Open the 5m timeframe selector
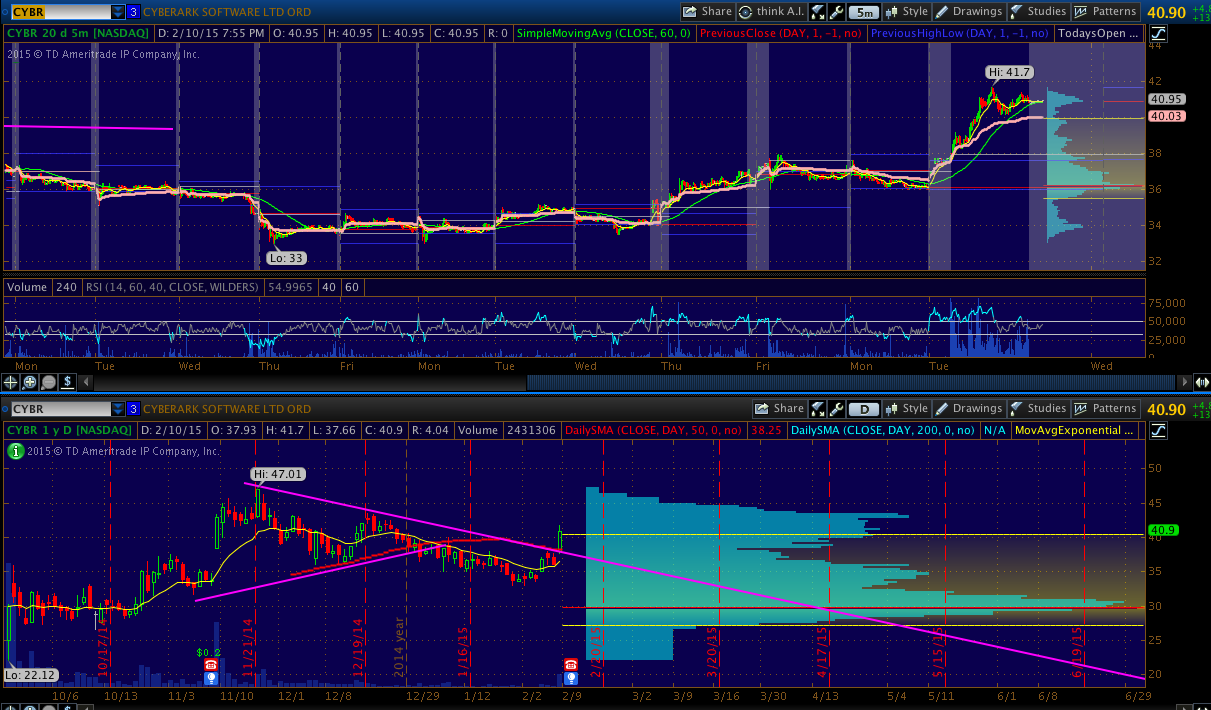The width and height of the screenshot is (1211, 710). tap(864, 12)
